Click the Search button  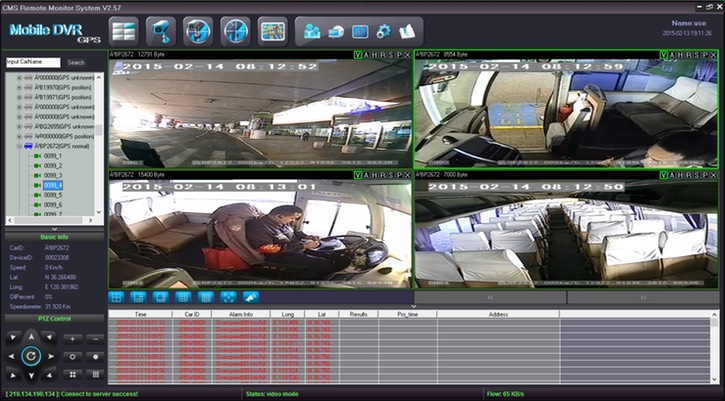point(76,62)
